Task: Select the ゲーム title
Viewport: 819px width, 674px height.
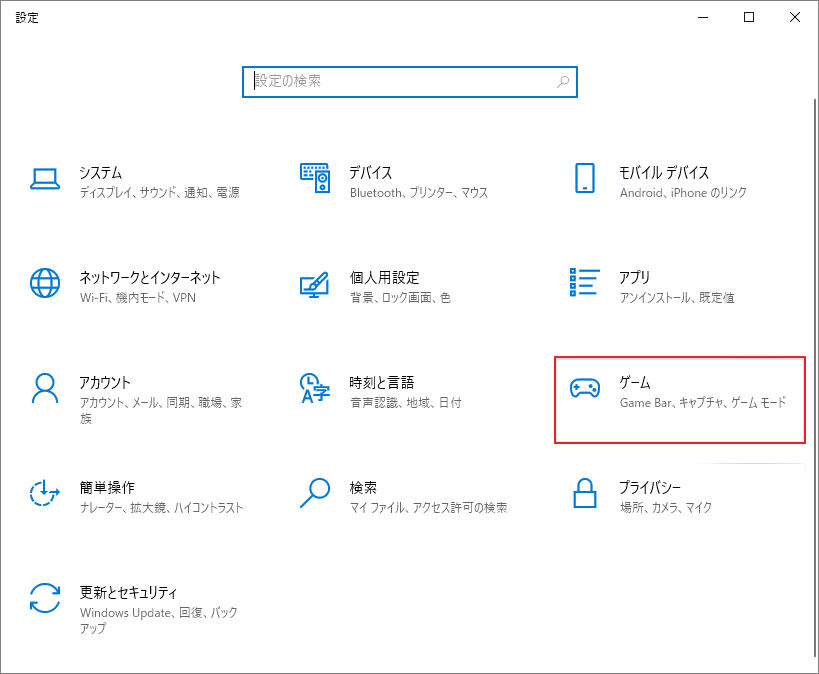Action: (x=635, y=382)
